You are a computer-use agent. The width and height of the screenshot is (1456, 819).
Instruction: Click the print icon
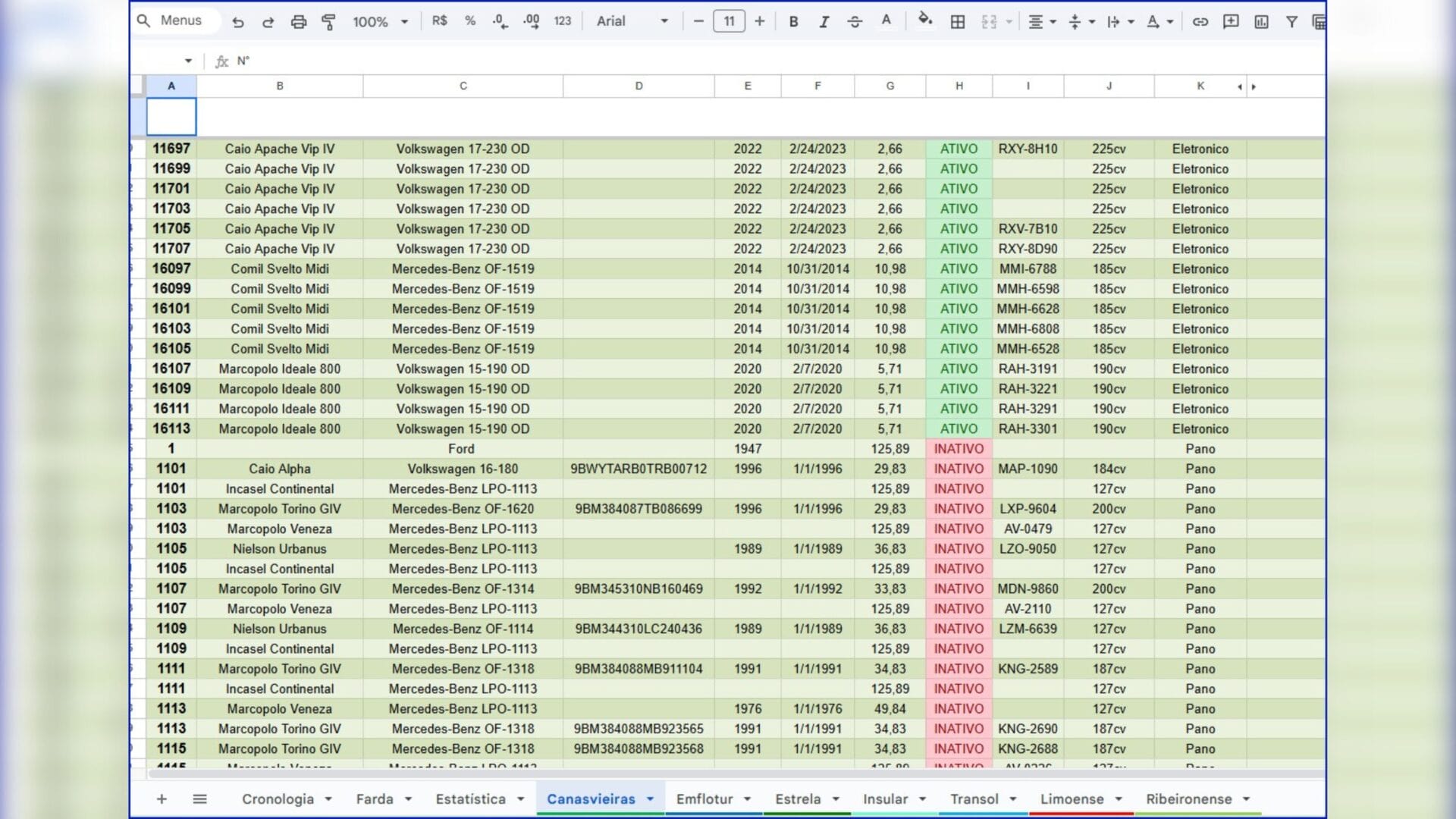pos(299,22)
